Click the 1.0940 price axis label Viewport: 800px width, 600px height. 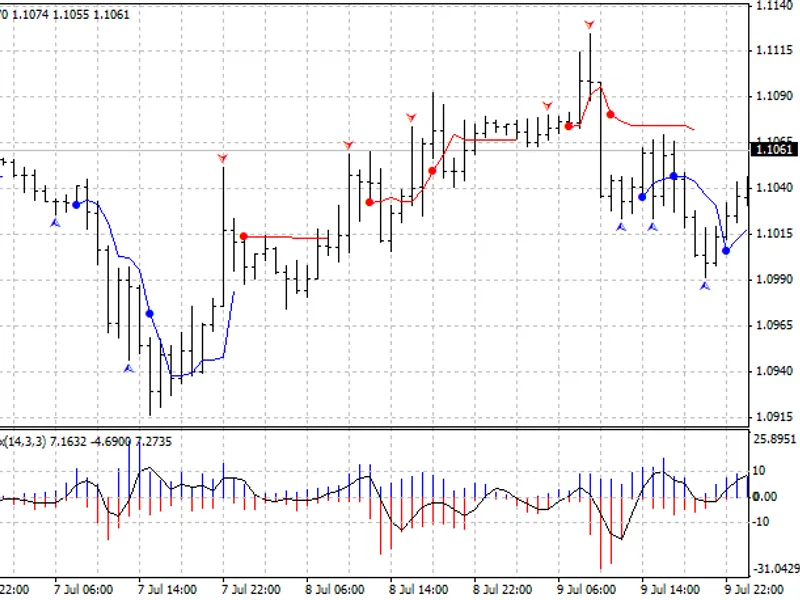click(774, 371)
